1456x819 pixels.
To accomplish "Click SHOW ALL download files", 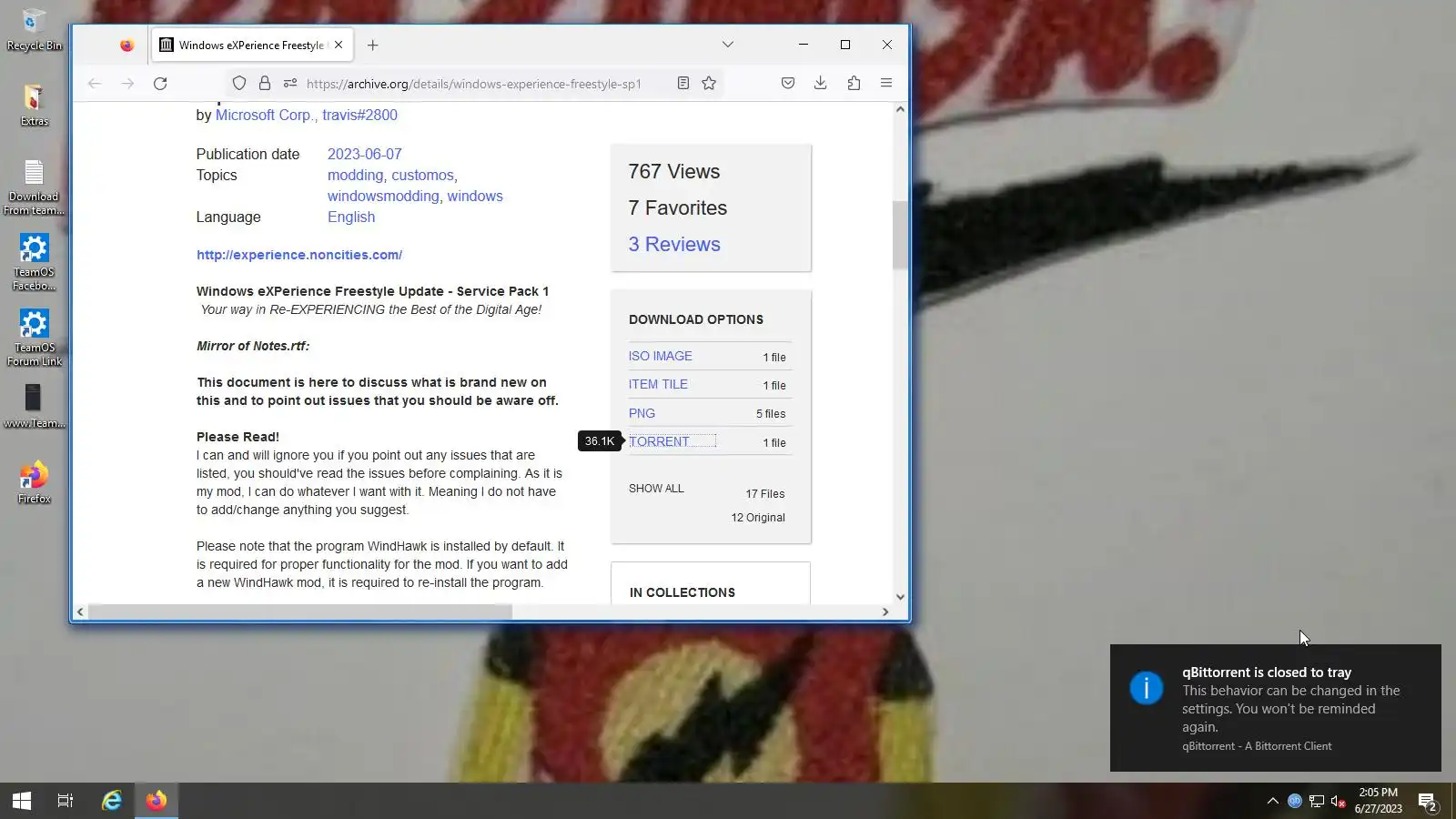I will click(x=656, y=489).
